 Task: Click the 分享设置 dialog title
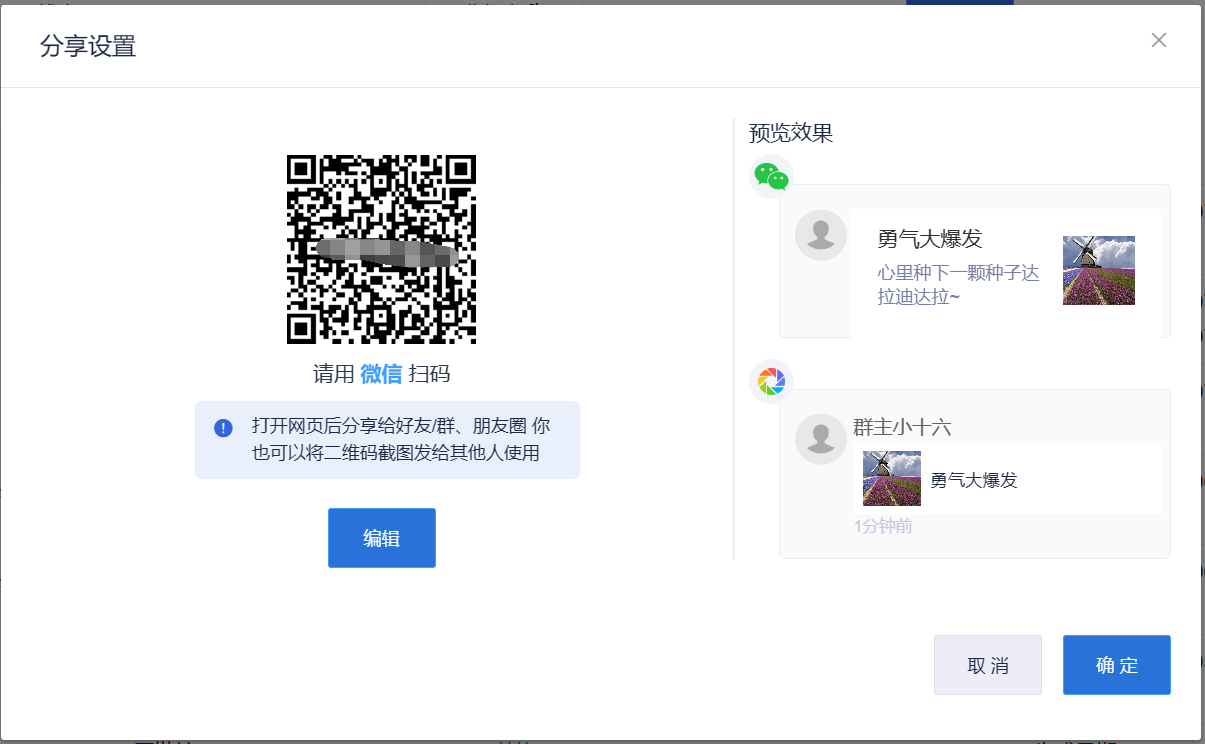click(x=88, y=46)
